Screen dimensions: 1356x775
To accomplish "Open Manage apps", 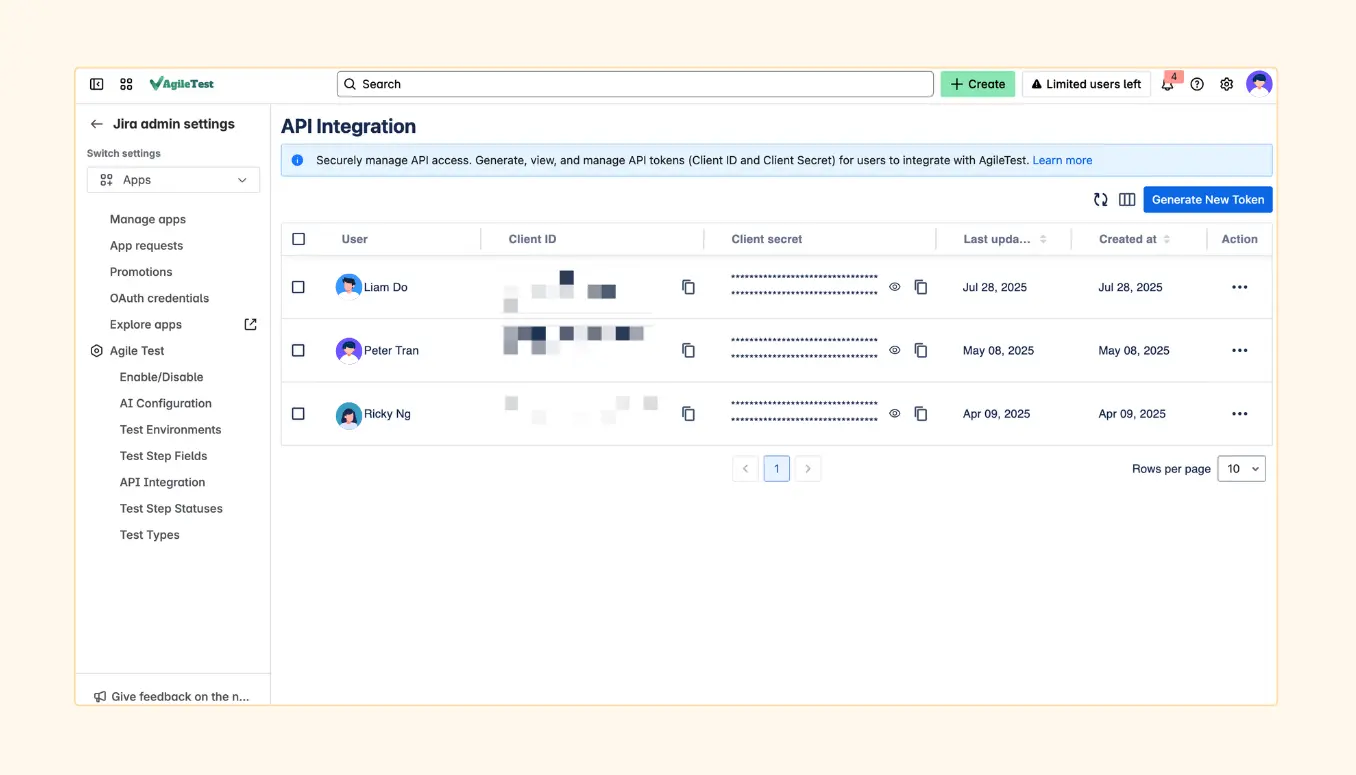I will [148, 219].
